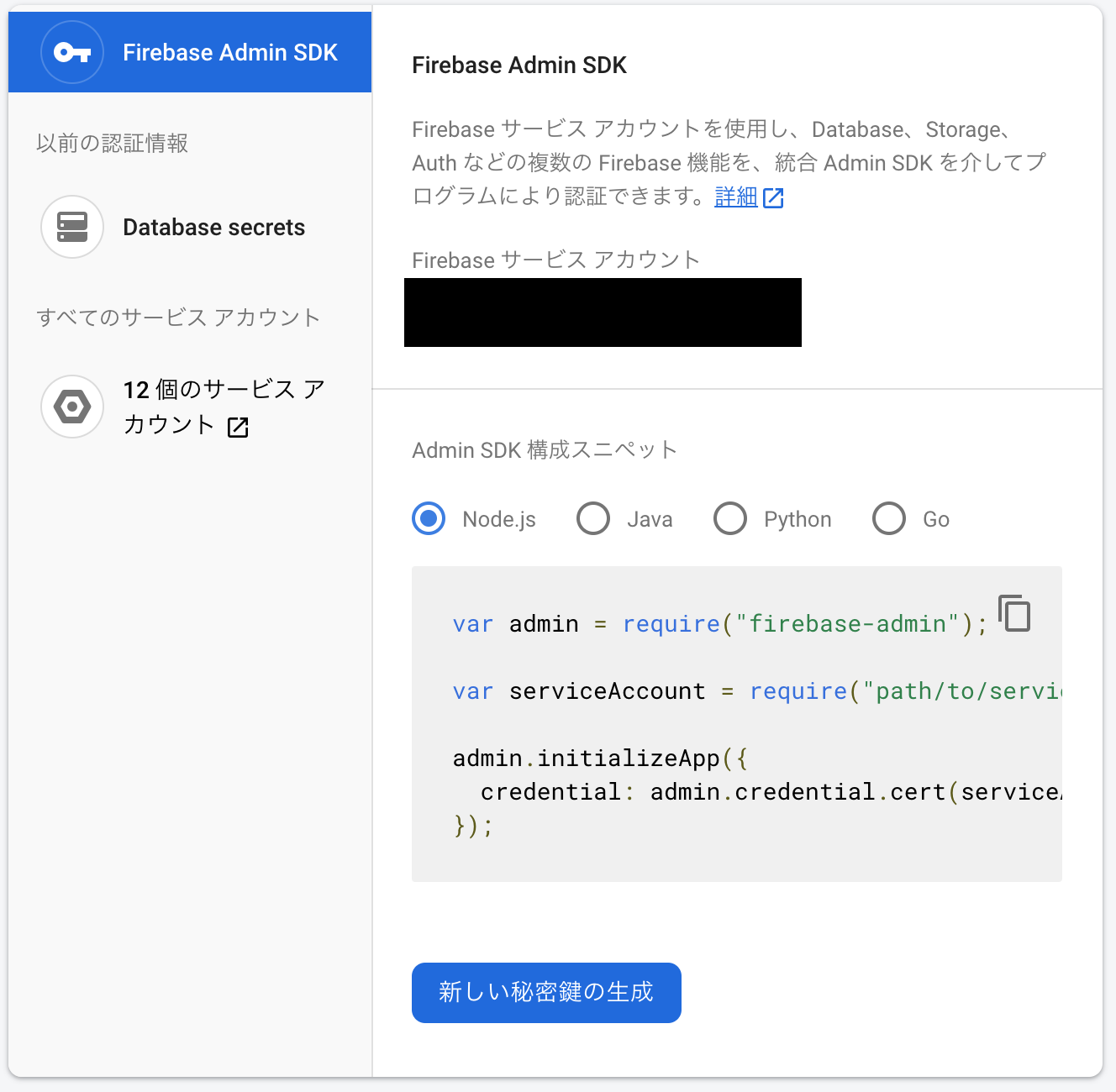
Task: Keep Node.js selected as snippet language
Action: pyautogui.click(x=428, y=518)
